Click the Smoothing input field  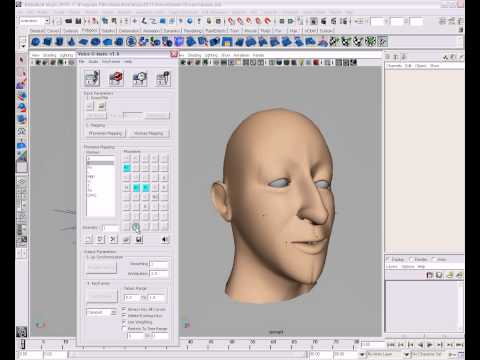coord(159,264)
